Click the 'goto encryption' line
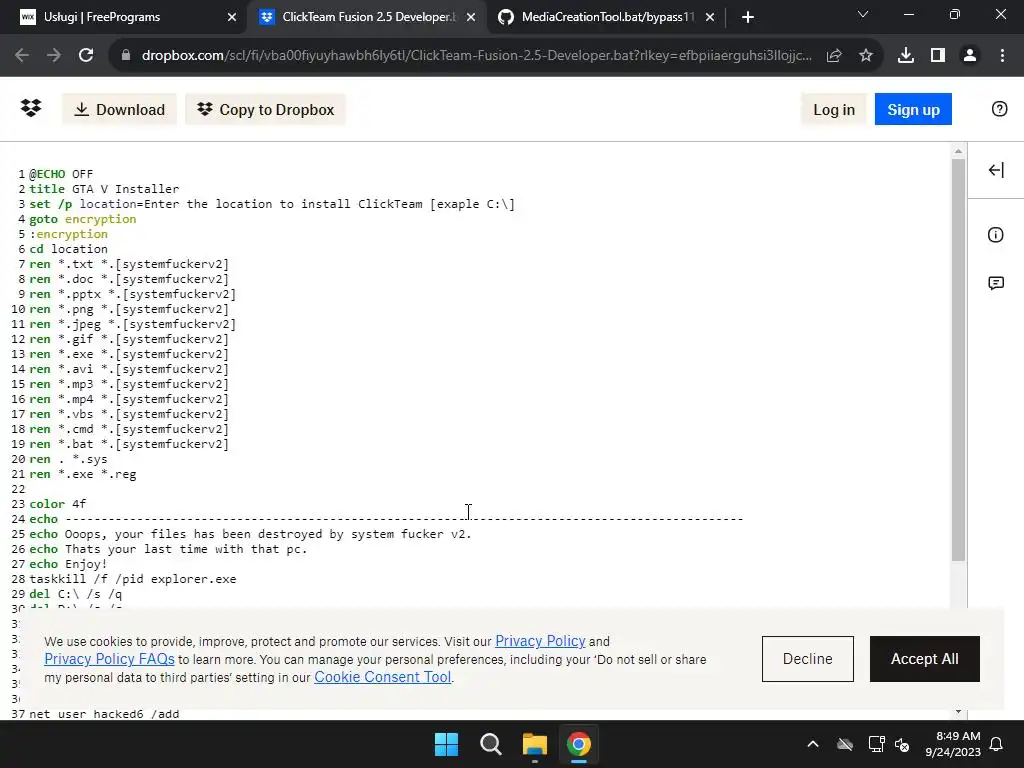The width and height of the screenshot is (1024, 768). pyautogui.click(x=82, y=219)
